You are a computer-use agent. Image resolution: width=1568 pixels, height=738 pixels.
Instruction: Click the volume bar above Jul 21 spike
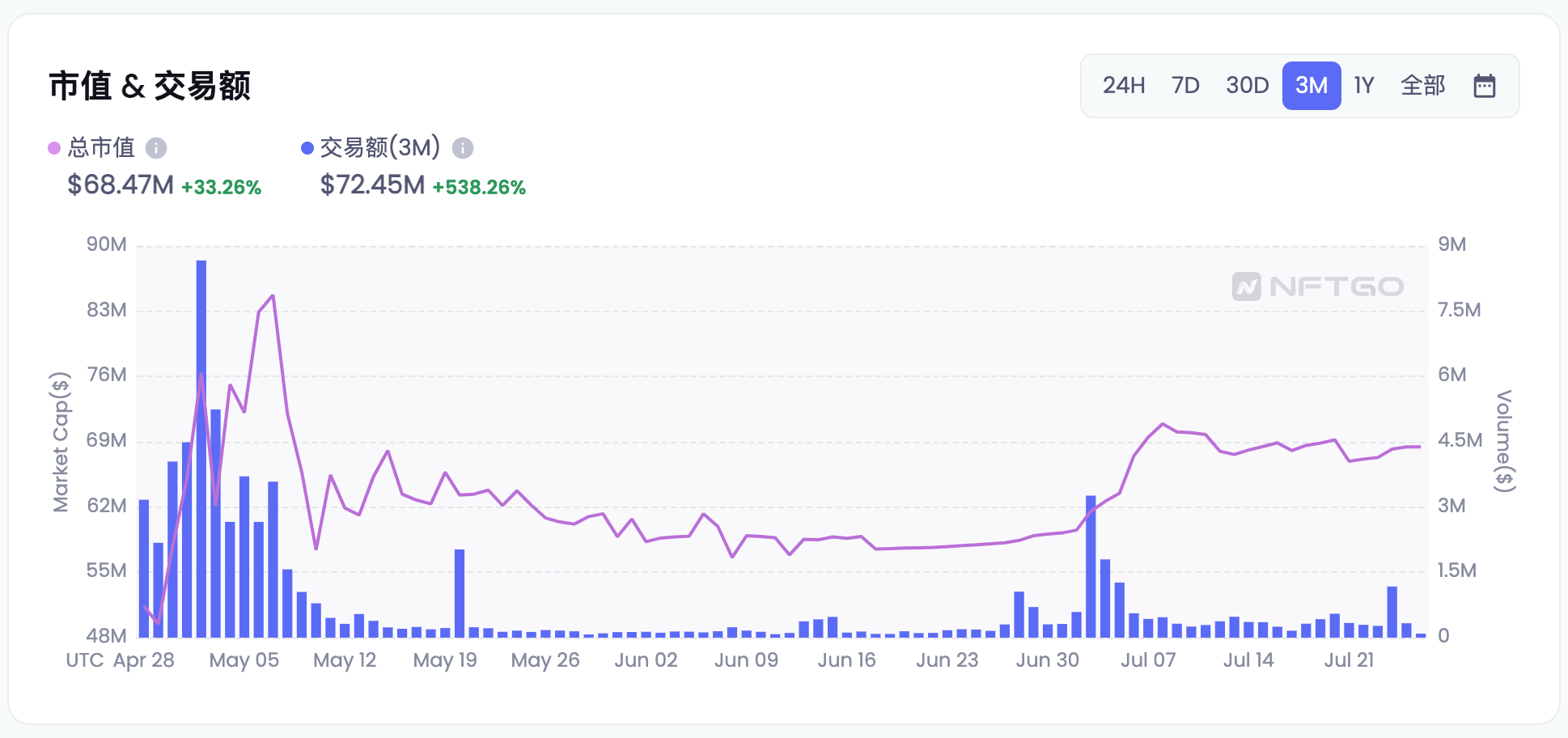[1392, 612]
